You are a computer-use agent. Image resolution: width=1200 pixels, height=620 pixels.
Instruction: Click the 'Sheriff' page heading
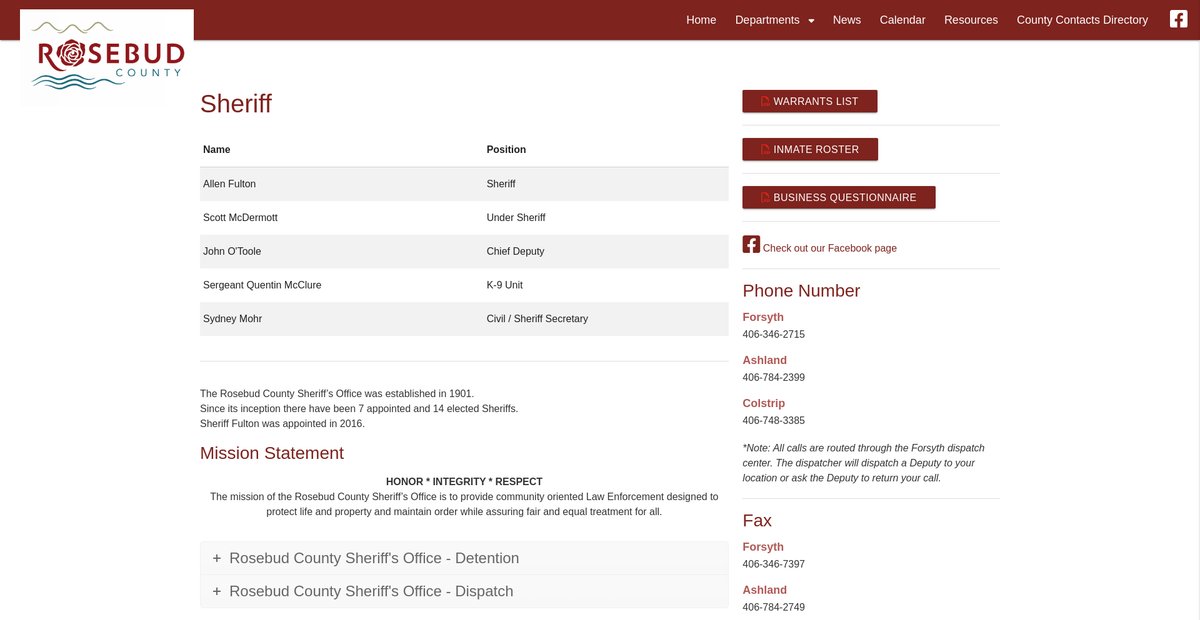tap(236, 104)
